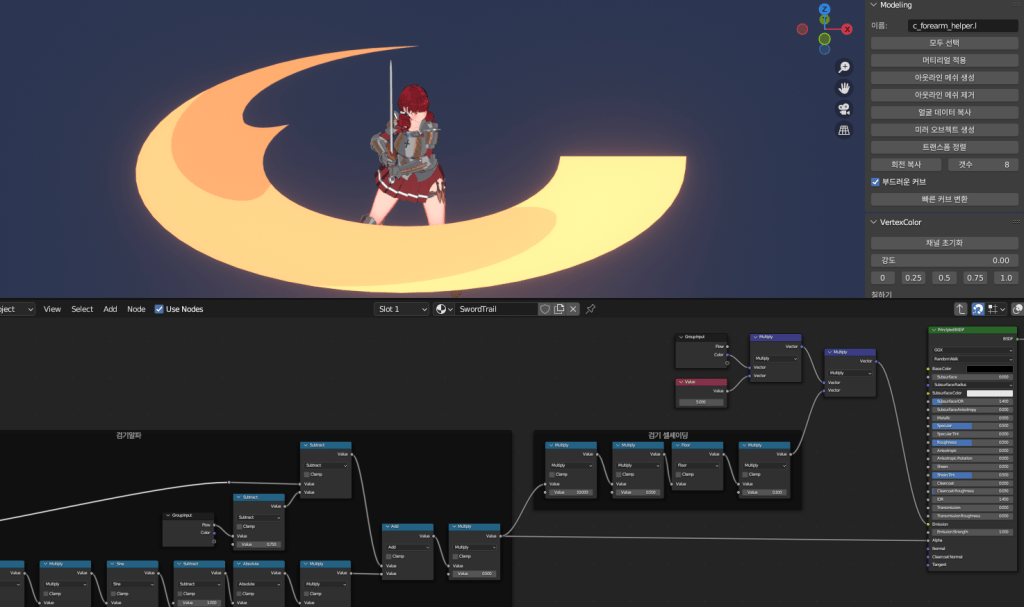Viewport: 1024px width, 607px height.
Task: Click the 모두 선택 button
Action: coord(944,43)
